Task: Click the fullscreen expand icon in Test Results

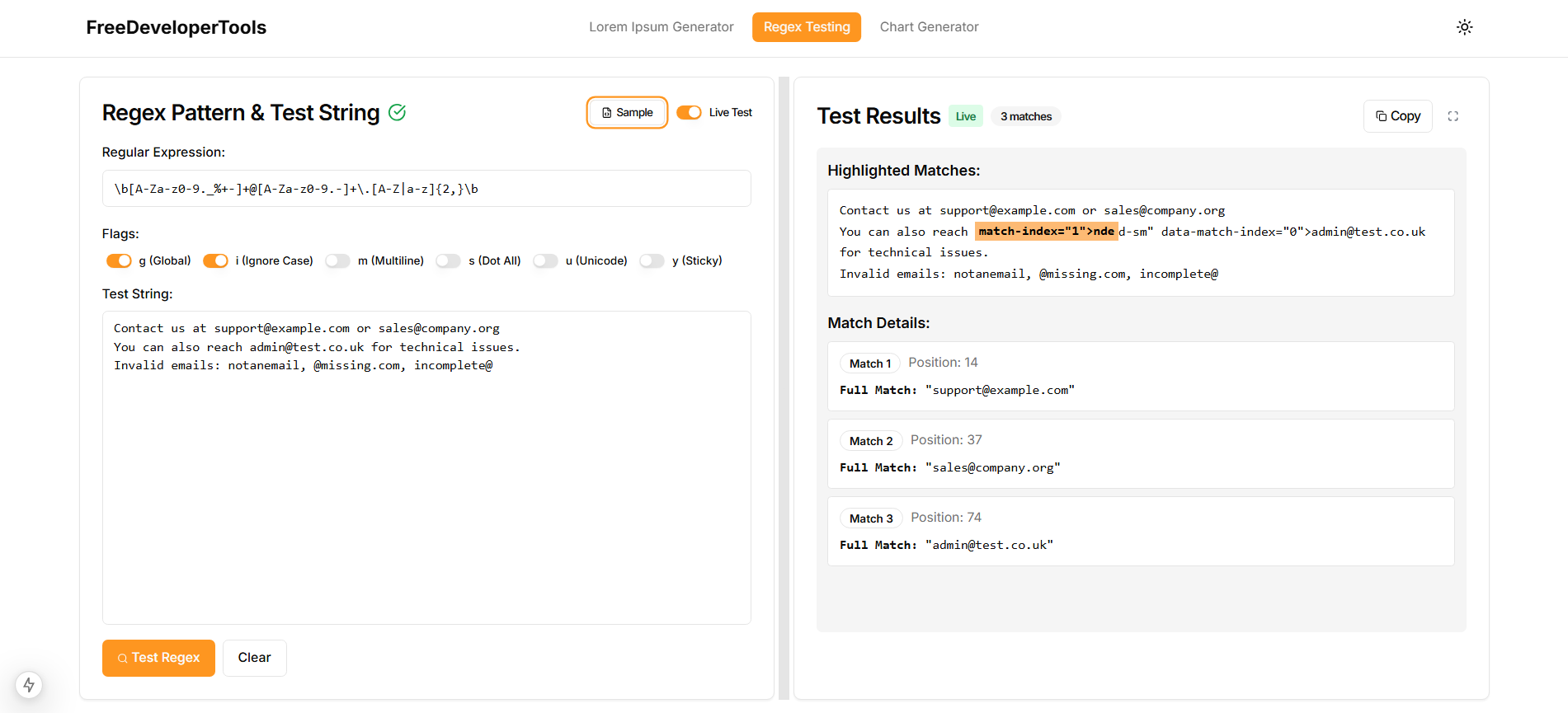Action: point(1453,116)
